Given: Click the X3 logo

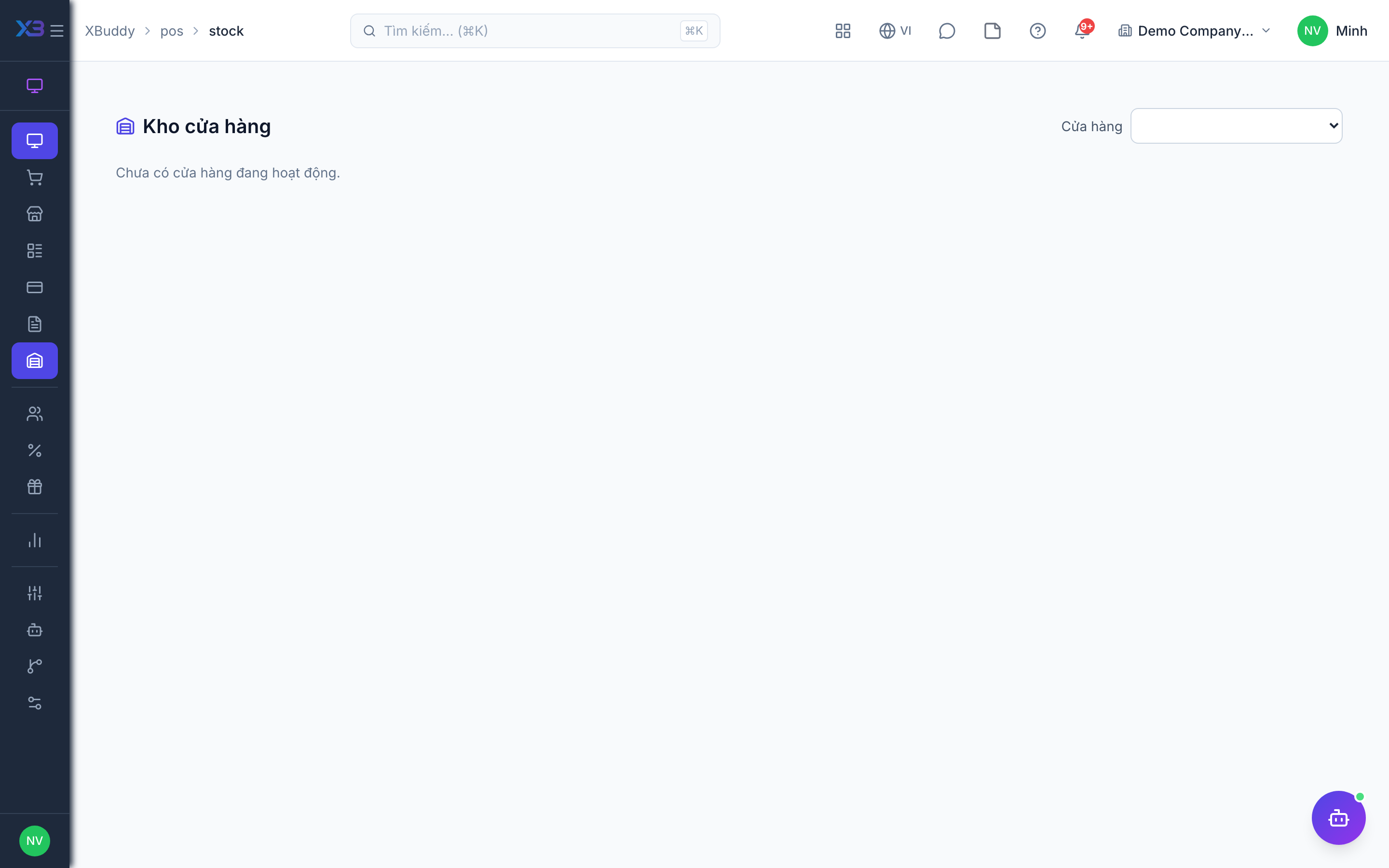Looking at the screenshot, I should point(30,29).
